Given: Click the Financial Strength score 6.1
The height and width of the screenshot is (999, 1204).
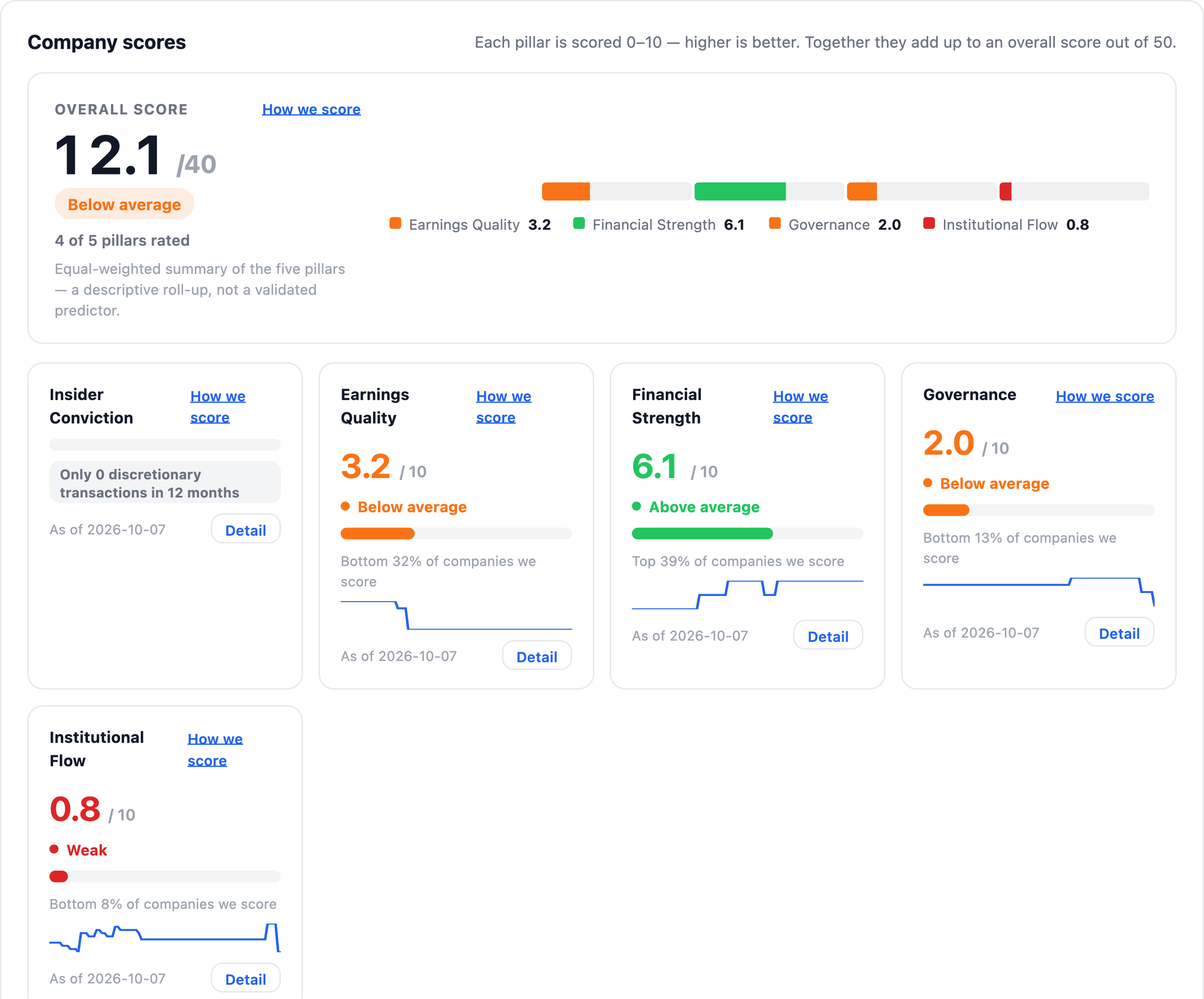Looking at the screenshot, I should (x=654, y=466).
